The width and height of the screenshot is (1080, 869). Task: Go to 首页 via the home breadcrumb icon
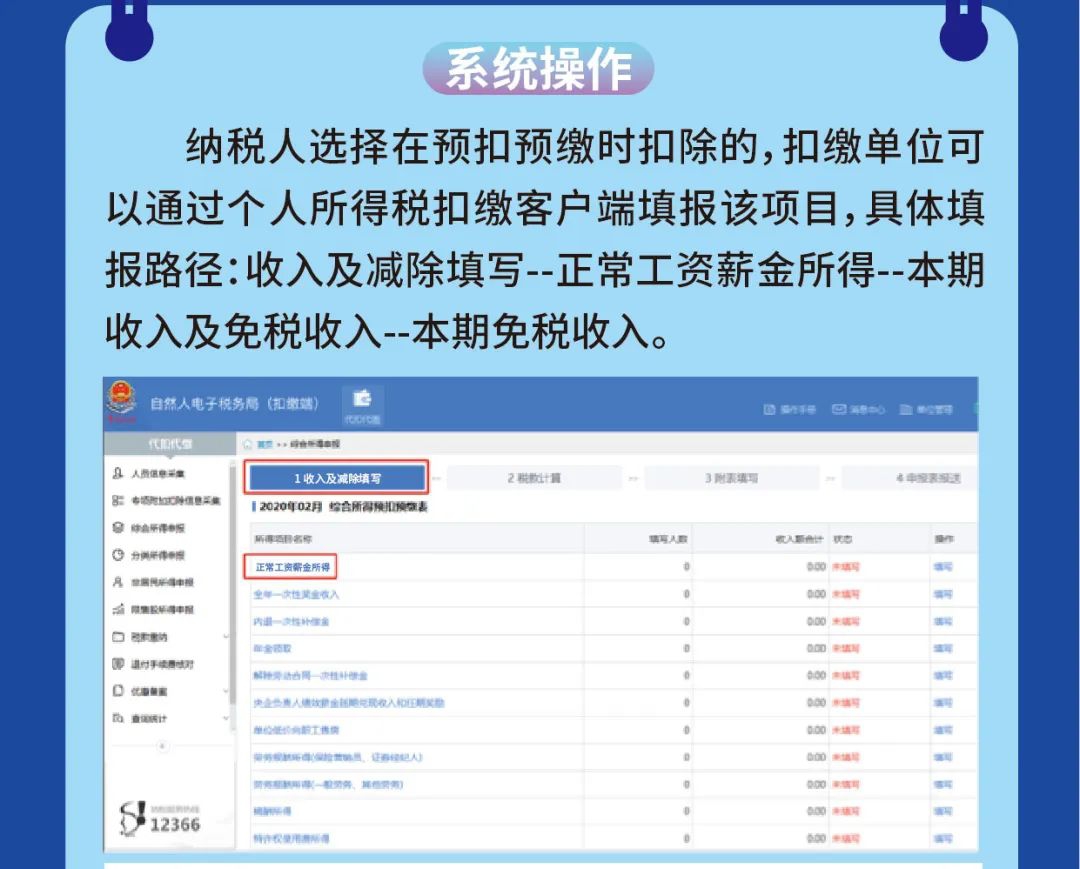coord(249,444)
